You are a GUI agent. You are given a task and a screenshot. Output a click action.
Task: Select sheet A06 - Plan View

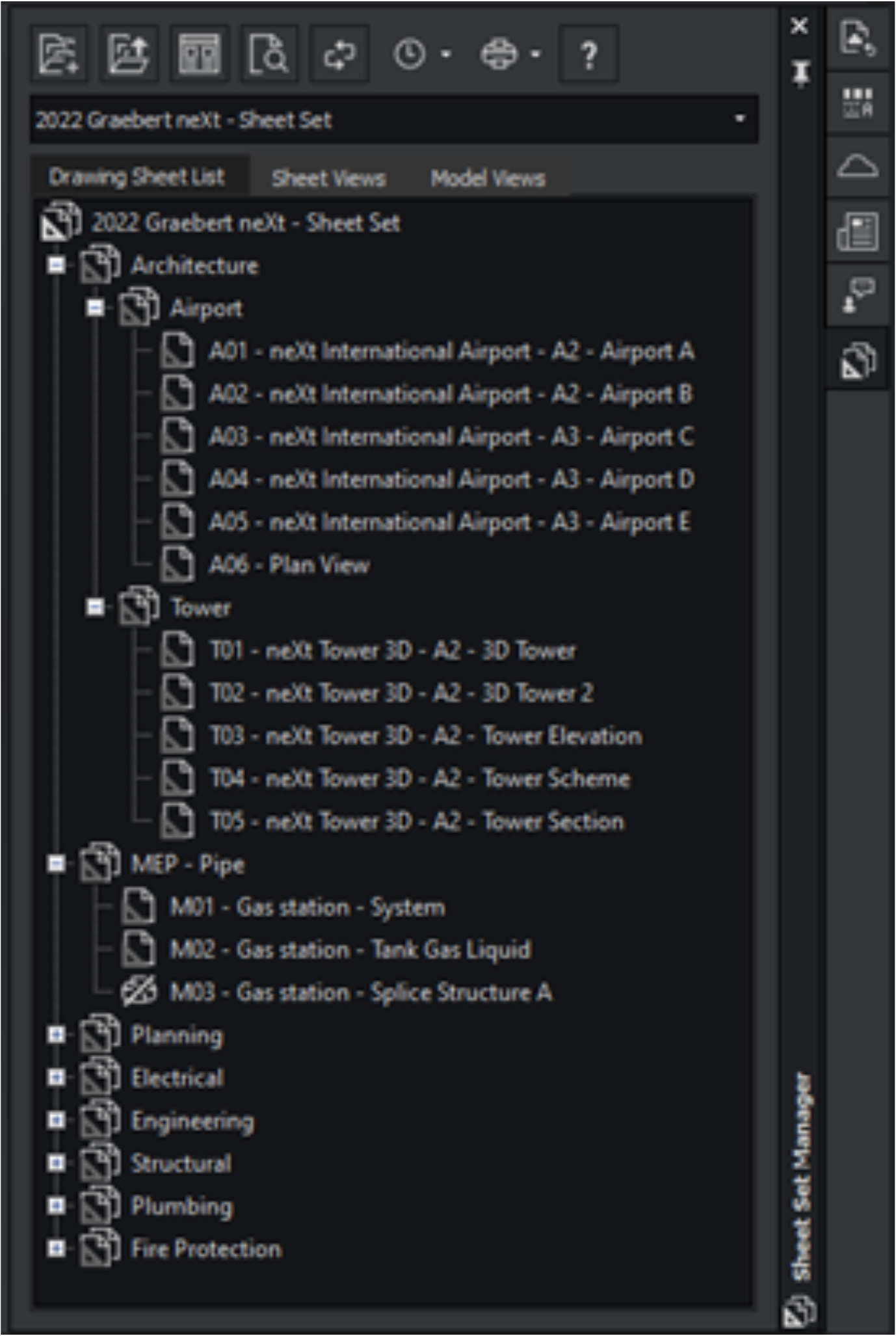pos(289,565)
